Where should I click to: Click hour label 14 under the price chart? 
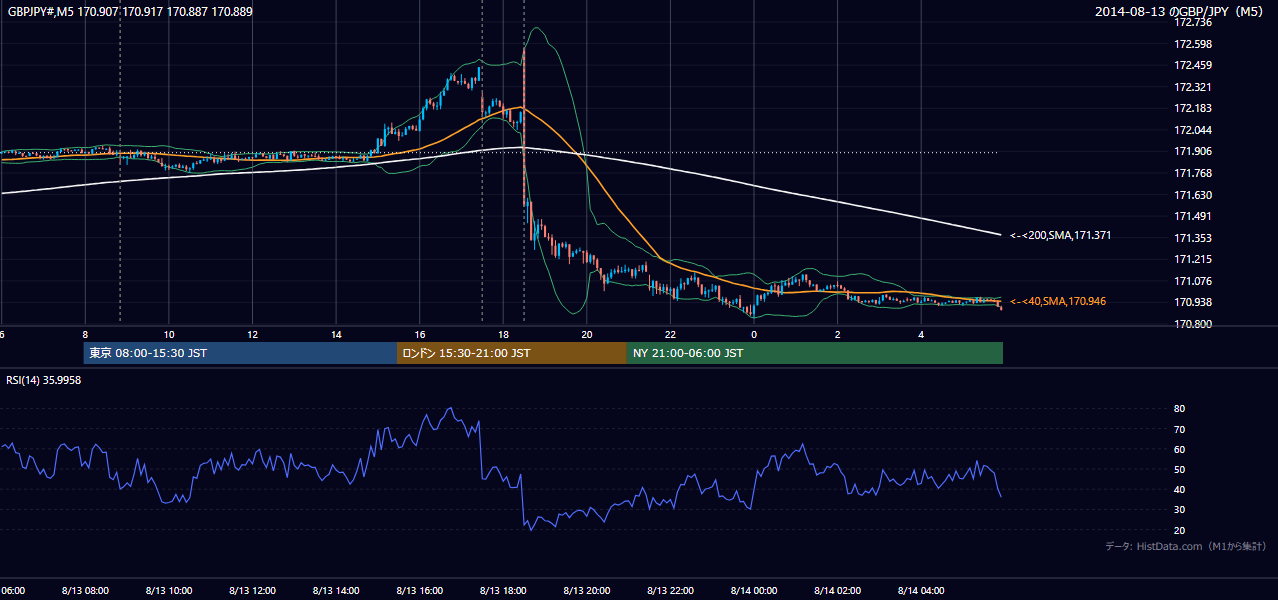point(336,334)
